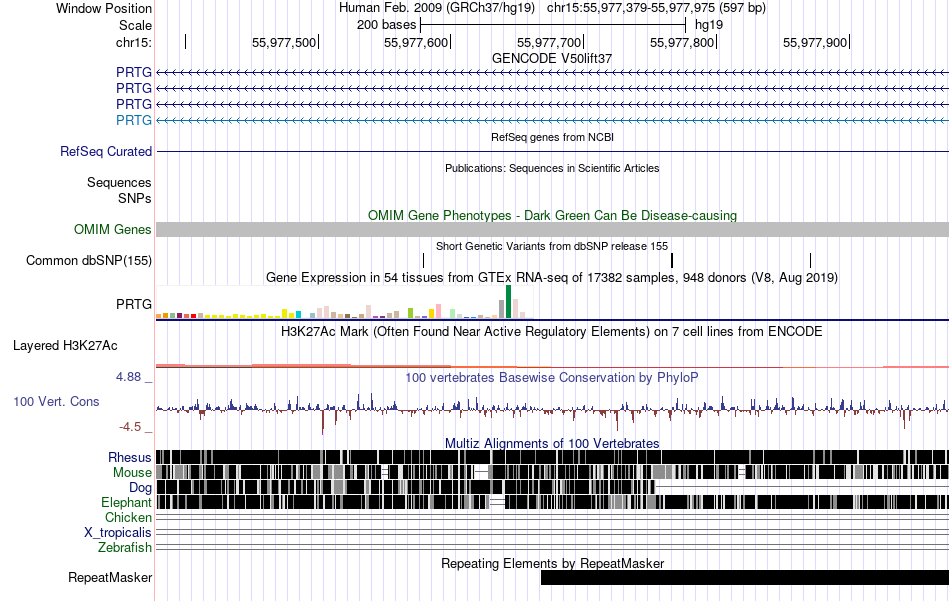Click the Zebrafish alignment row label
The image size is (950, 601).
point(125,547)
